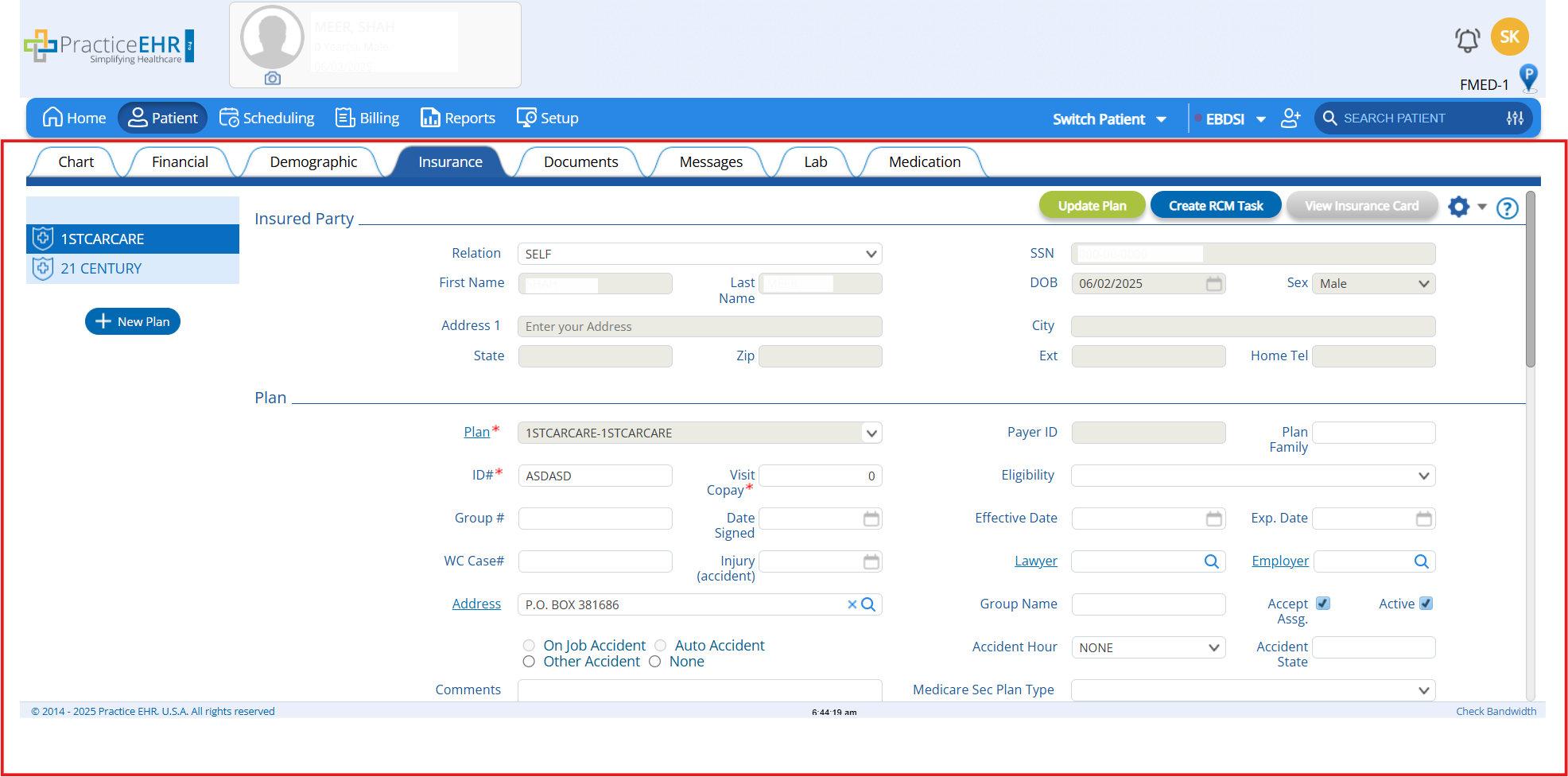1568x777 pixels.
Task: Open the Billing menu
Action: coord(367,118)
